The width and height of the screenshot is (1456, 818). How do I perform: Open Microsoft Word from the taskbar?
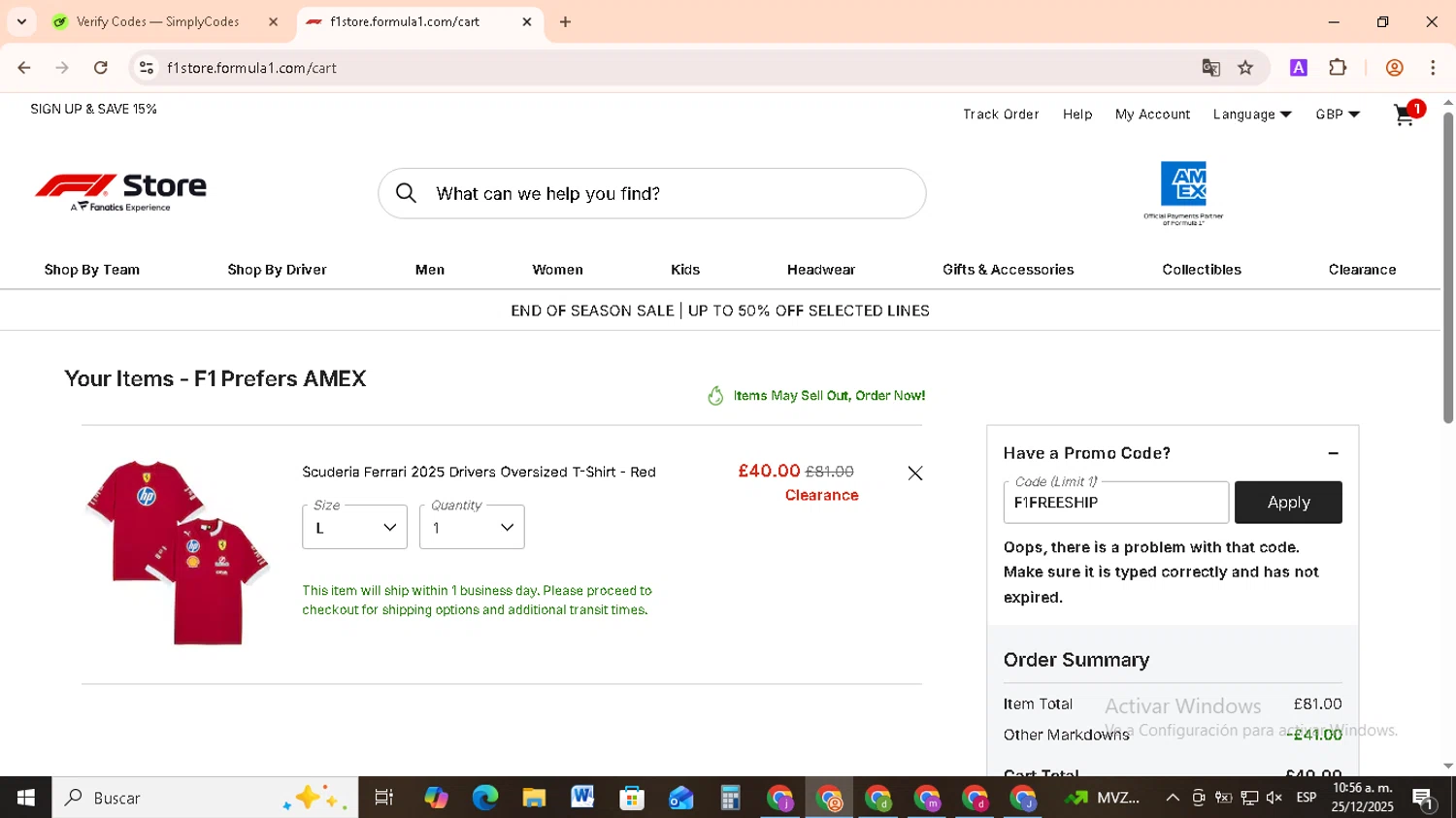tap(582, 798)
